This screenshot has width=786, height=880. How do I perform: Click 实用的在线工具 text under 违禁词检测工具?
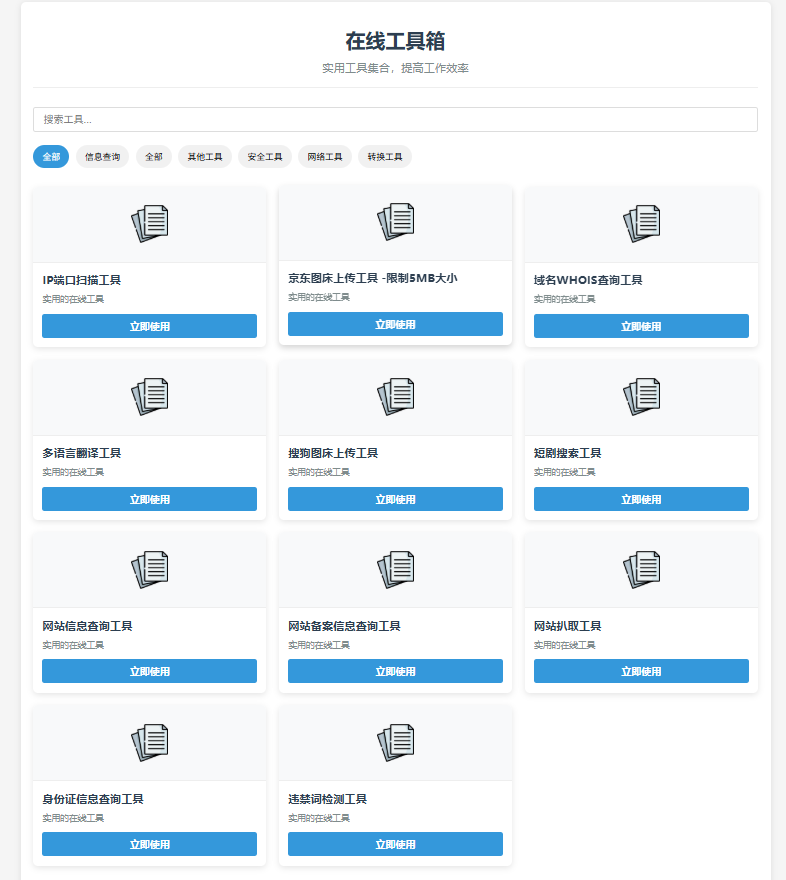coord(319,818)
